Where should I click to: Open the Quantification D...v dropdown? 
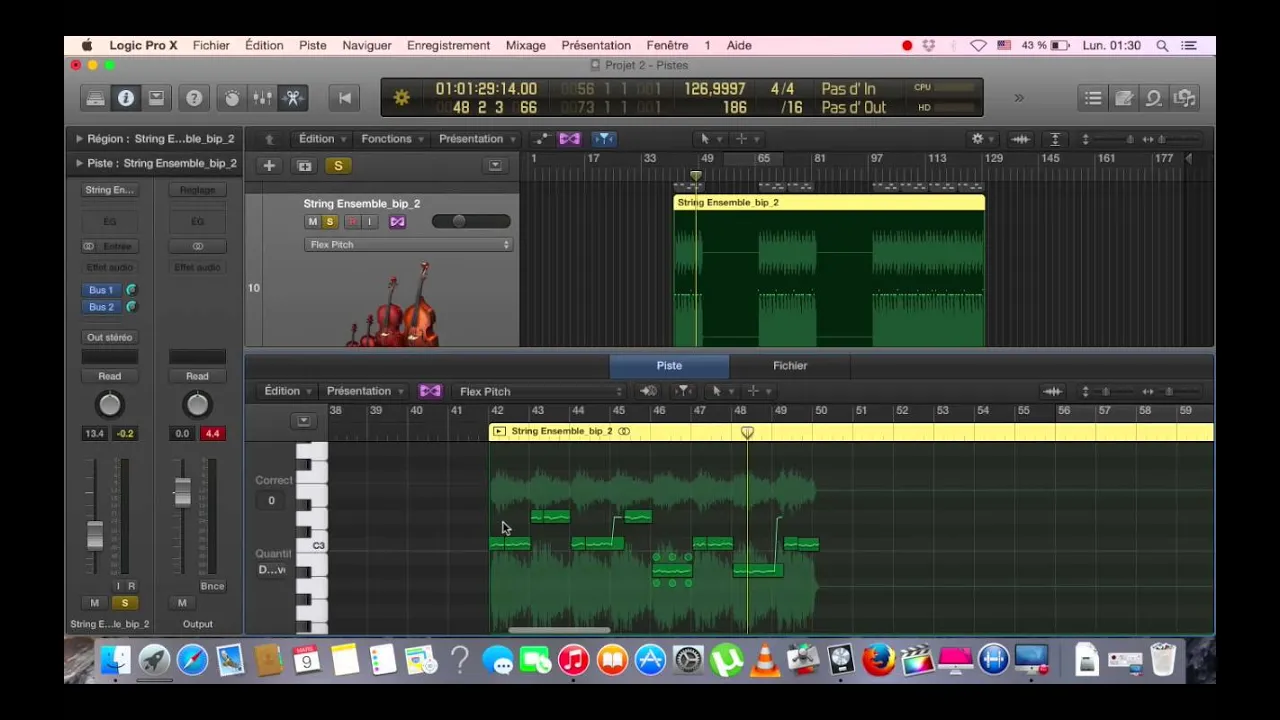tap(272, 570)
